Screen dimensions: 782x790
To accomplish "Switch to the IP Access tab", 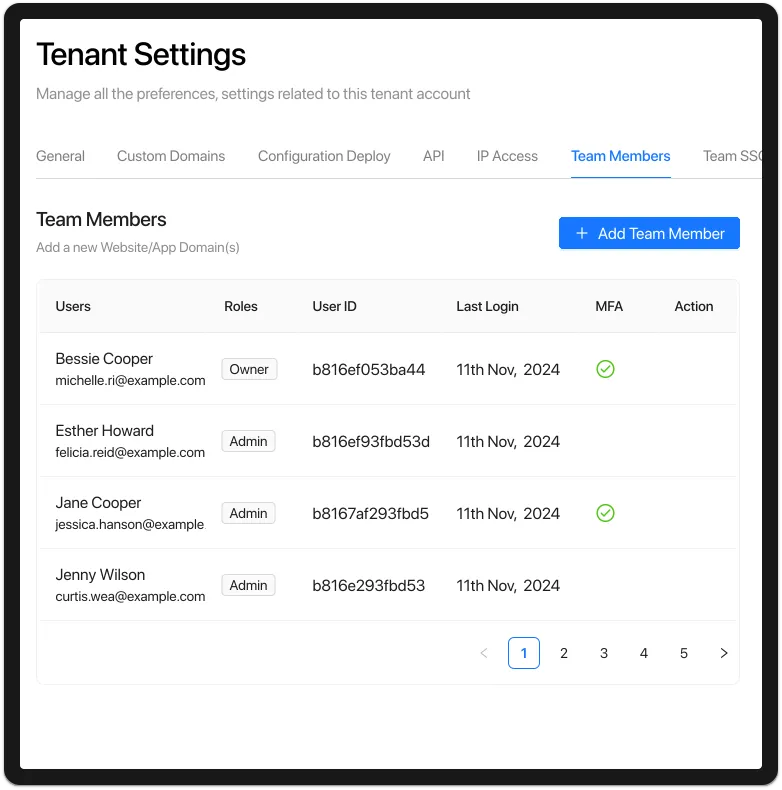I will [507, 156].
